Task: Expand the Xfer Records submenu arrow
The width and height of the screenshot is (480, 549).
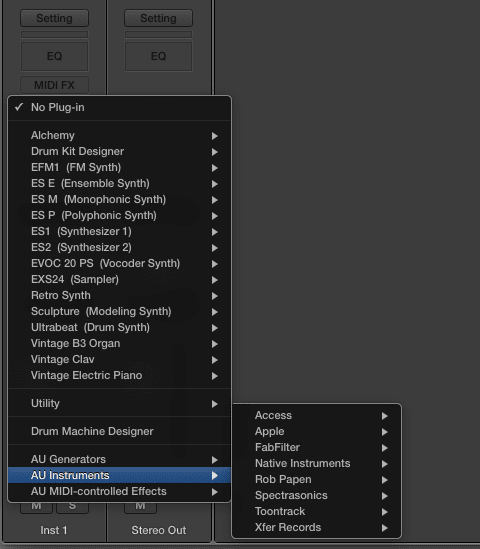Action: pyautogui.click(x=384, y=528)
